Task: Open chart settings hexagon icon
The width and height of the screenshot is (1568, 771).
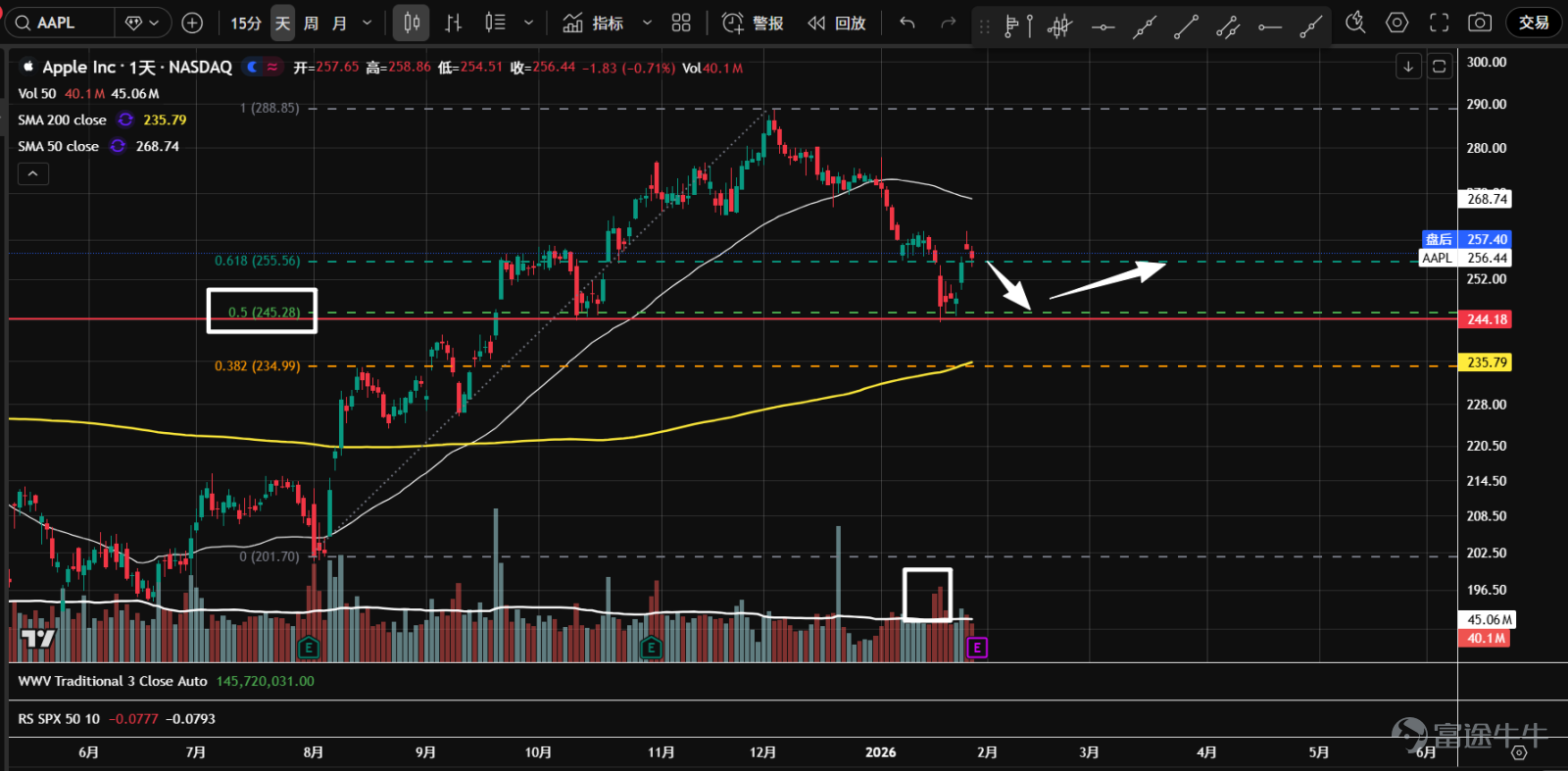Action: click(x=1397, y=23)
